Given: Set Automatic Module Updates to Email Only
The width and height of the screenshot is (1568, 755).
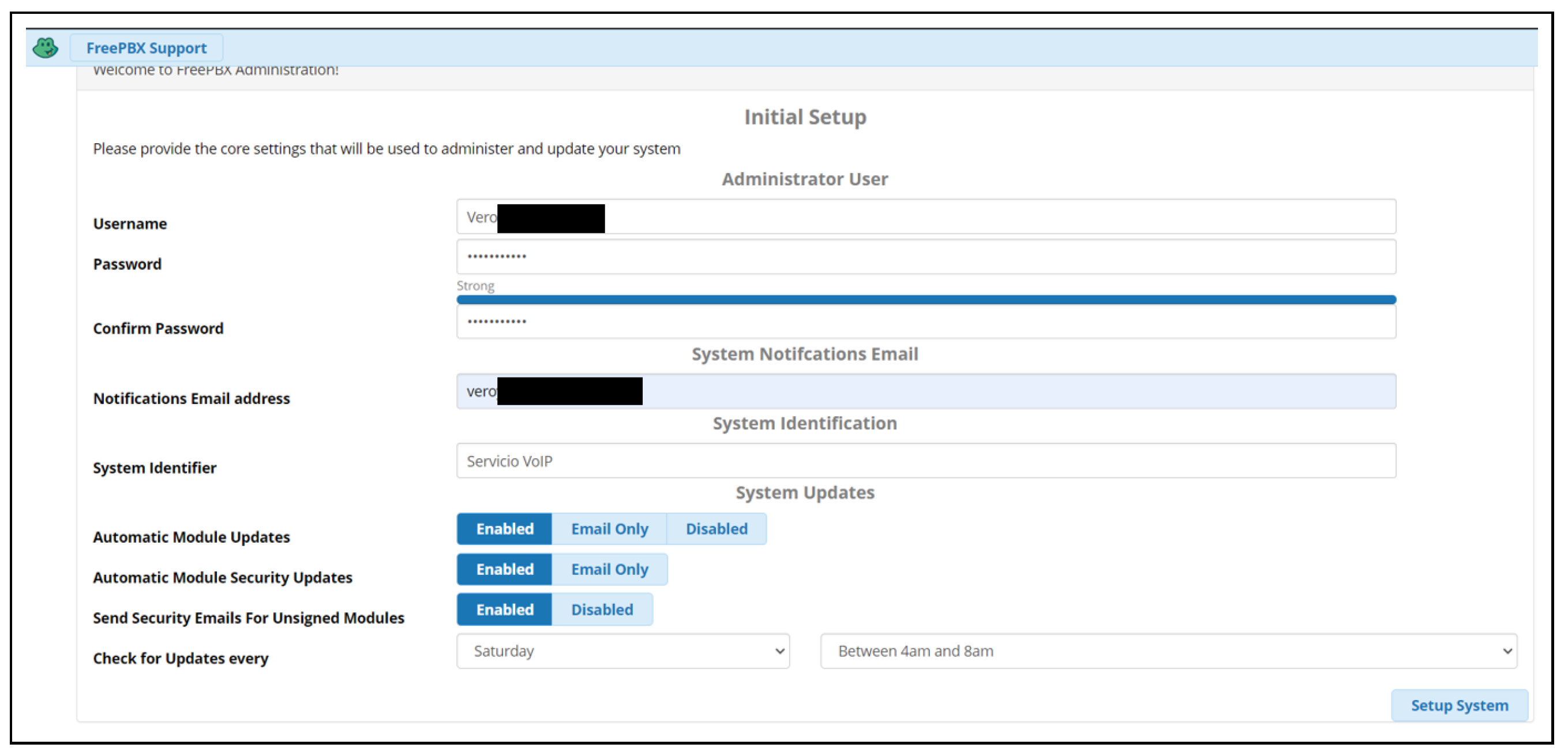Looking at the screenshot, I should pos(609,529).
